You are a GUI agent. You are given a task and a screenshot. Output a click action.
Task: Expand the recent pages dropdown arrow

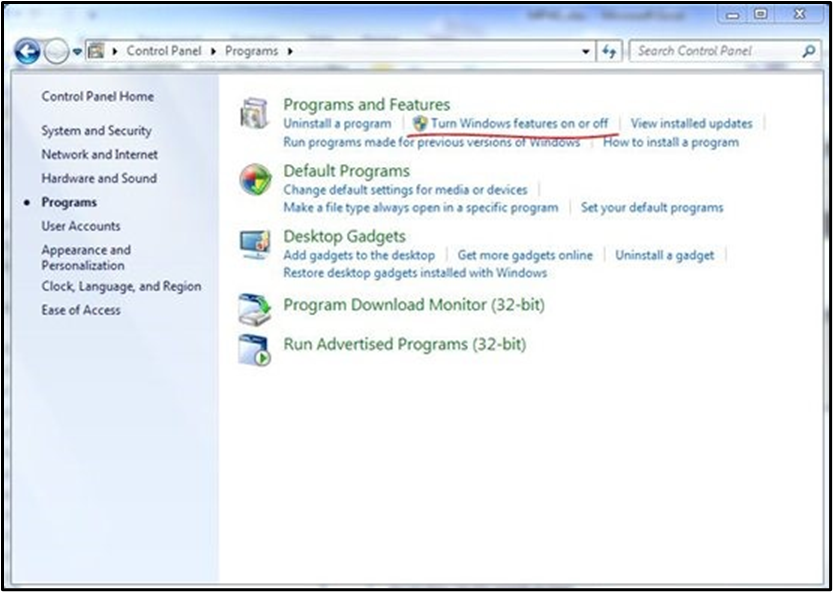(77, 51)
